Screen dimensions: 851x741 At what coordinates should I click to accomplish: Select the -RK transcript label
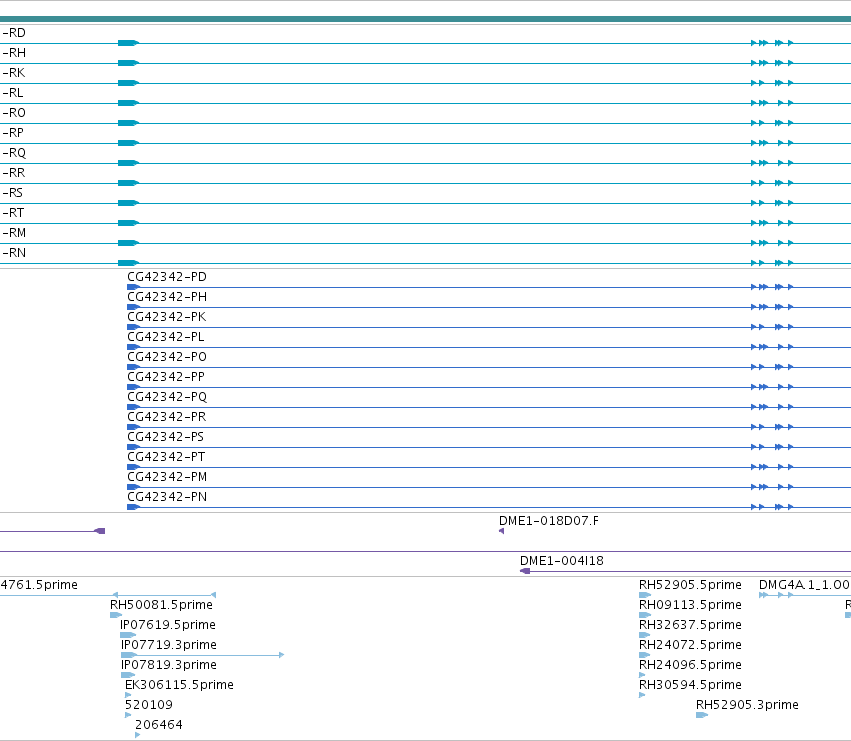[14, 73]
